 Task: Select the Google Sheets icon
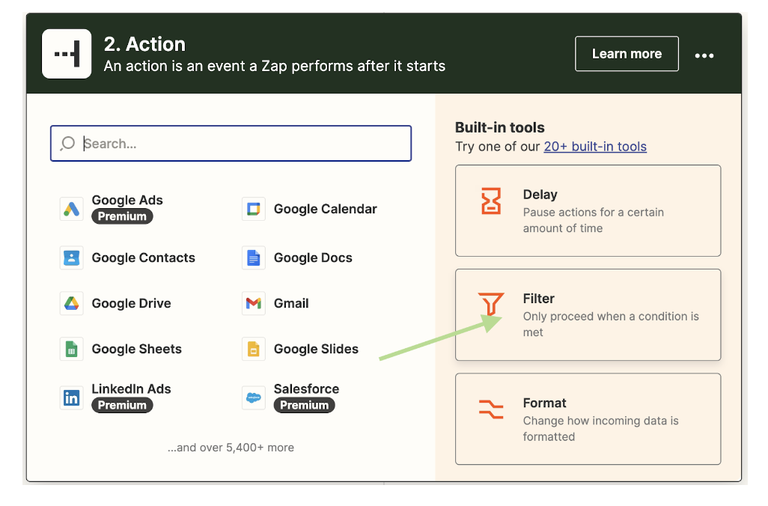[x=72, y=349]
